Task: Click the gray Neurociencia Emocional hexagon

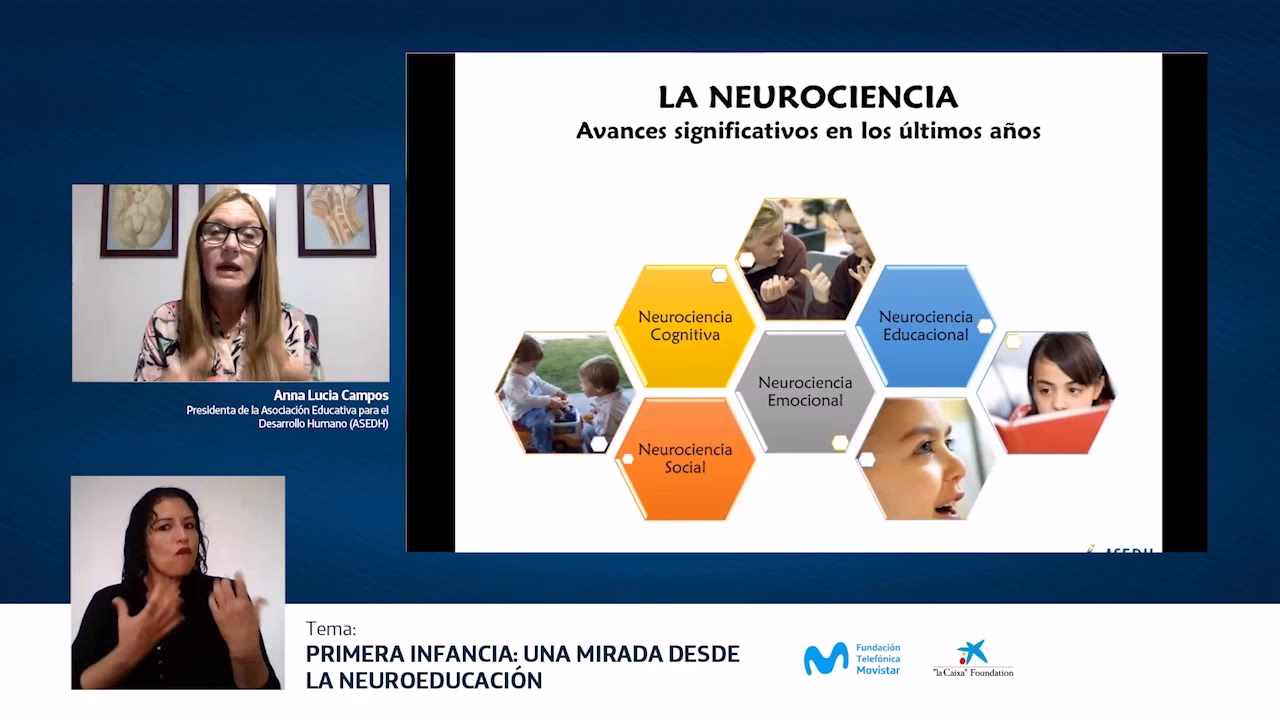Action: 806,392
